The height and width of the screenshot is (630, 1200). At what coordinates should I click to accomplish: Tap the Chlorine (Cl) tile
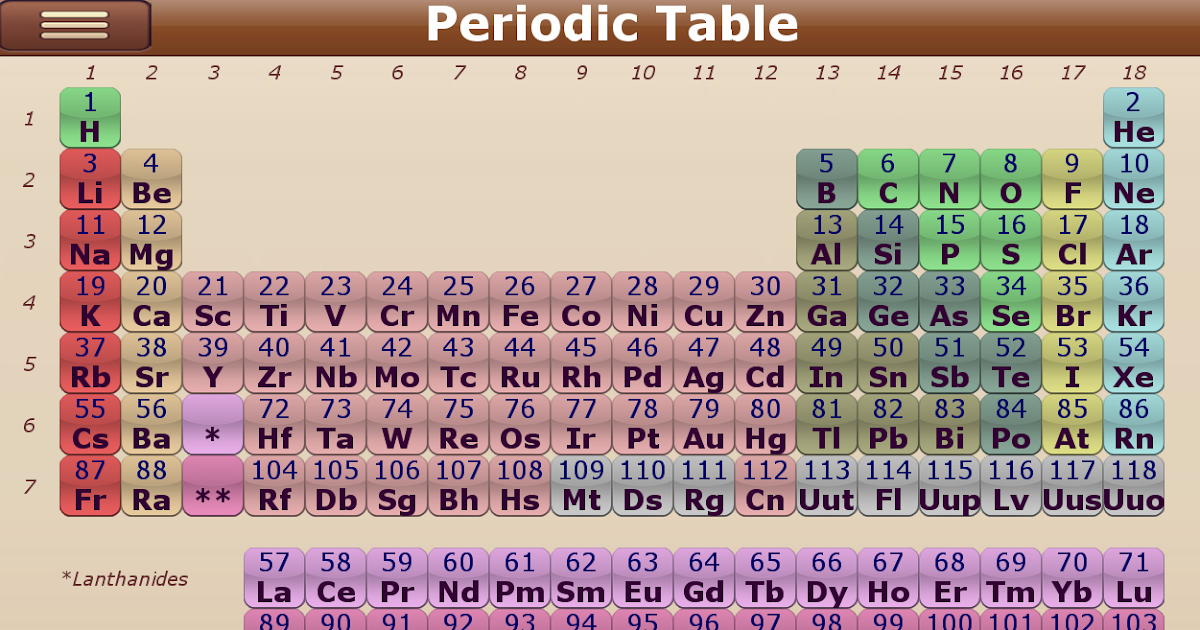click(1072, 240)
